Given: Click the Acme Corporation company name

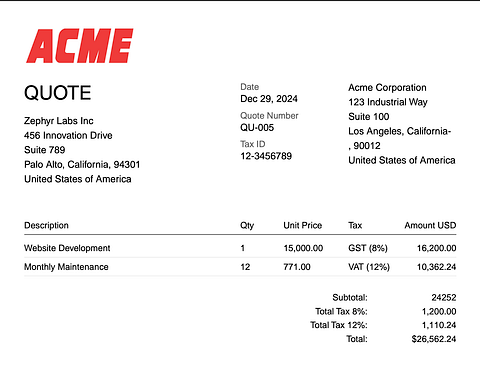Looking at the screenshot, I should (387, 88).
